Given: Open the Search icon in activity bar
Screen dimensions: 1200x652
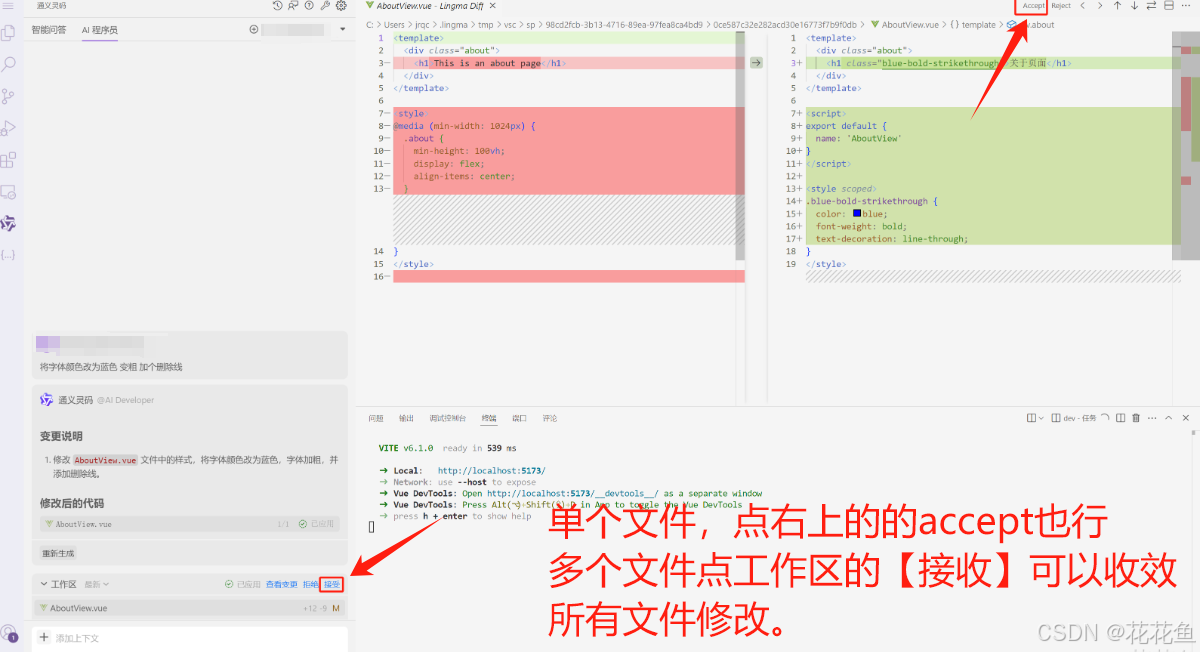Looking at the screenshot, I should tap(9, 65).
